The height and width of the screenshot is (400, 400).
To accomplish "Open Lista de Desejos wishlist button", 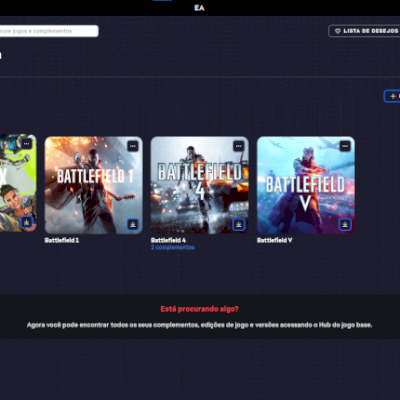I will tap(364, 31).
